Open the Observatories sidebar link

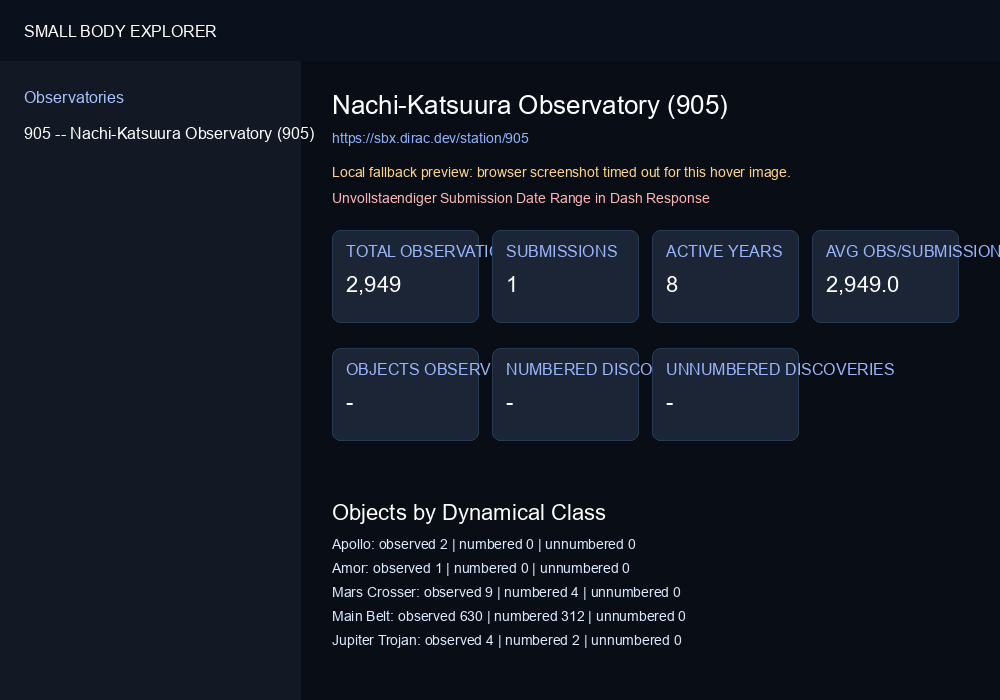[x=74, y=98]
